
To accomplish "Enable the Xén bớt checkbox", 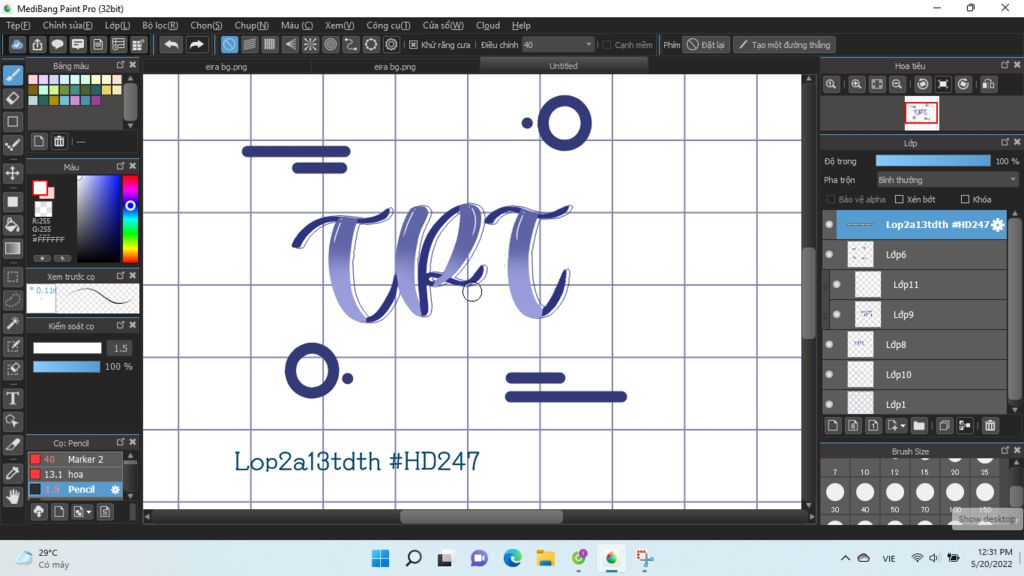I will click(899, 199).
